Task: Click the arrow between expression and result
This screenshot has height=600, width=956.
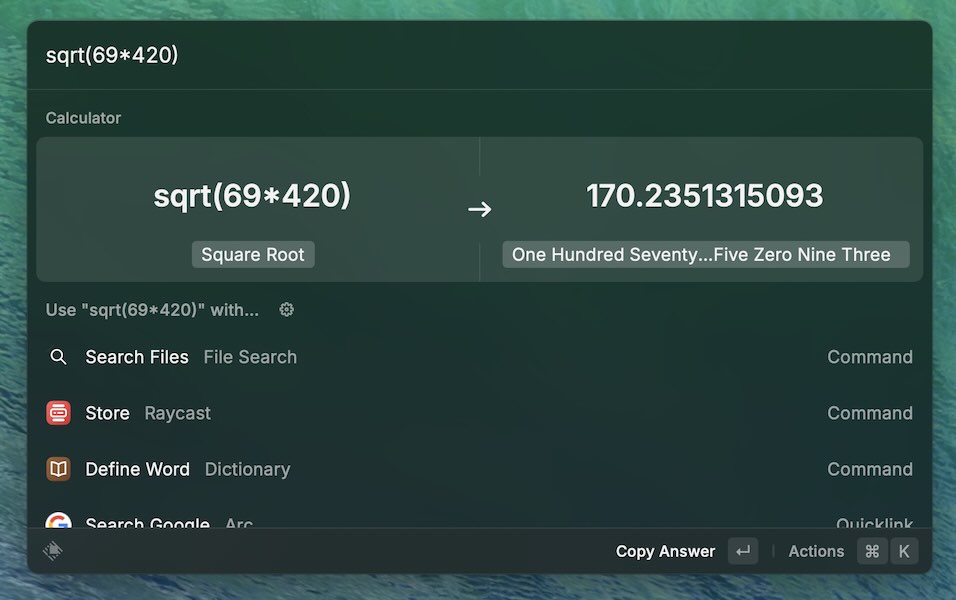Action: (480, 209)
